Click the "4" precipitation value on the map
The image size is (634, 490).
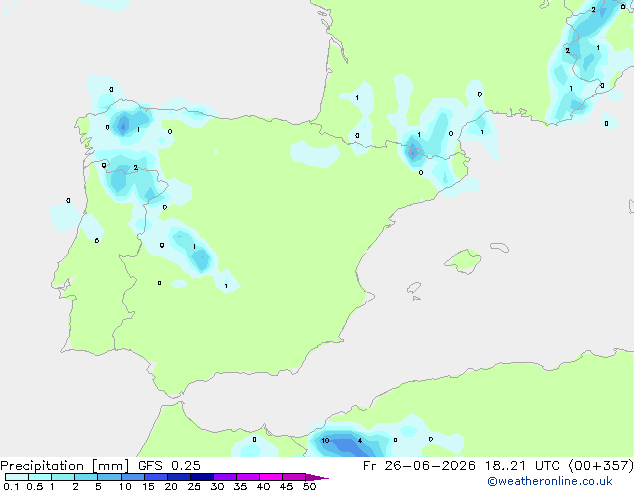(x=360, y=441)
